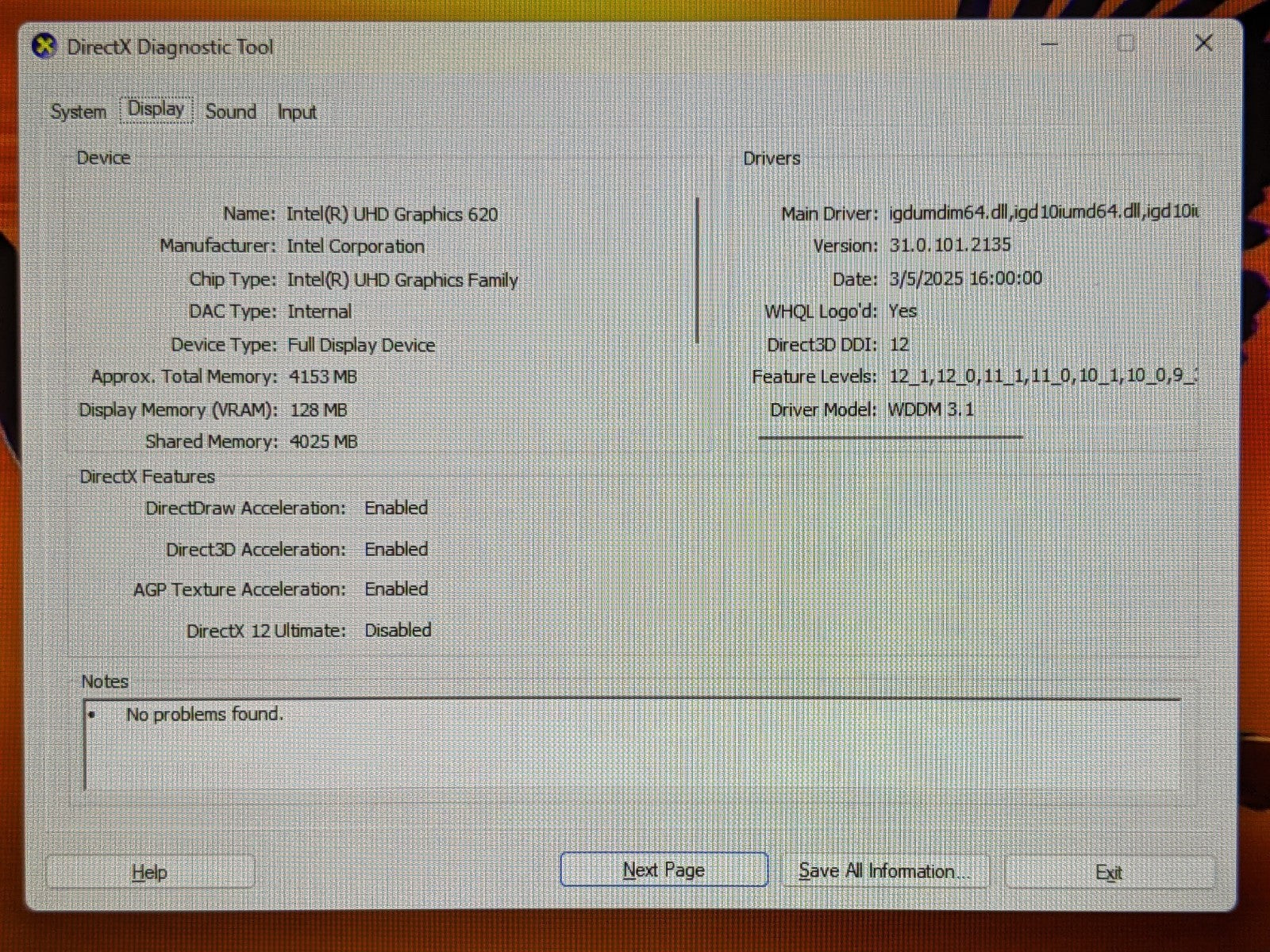Click the Drivers section horizontal scrollbar
The image size is (1270, 952).
[891, 436]
